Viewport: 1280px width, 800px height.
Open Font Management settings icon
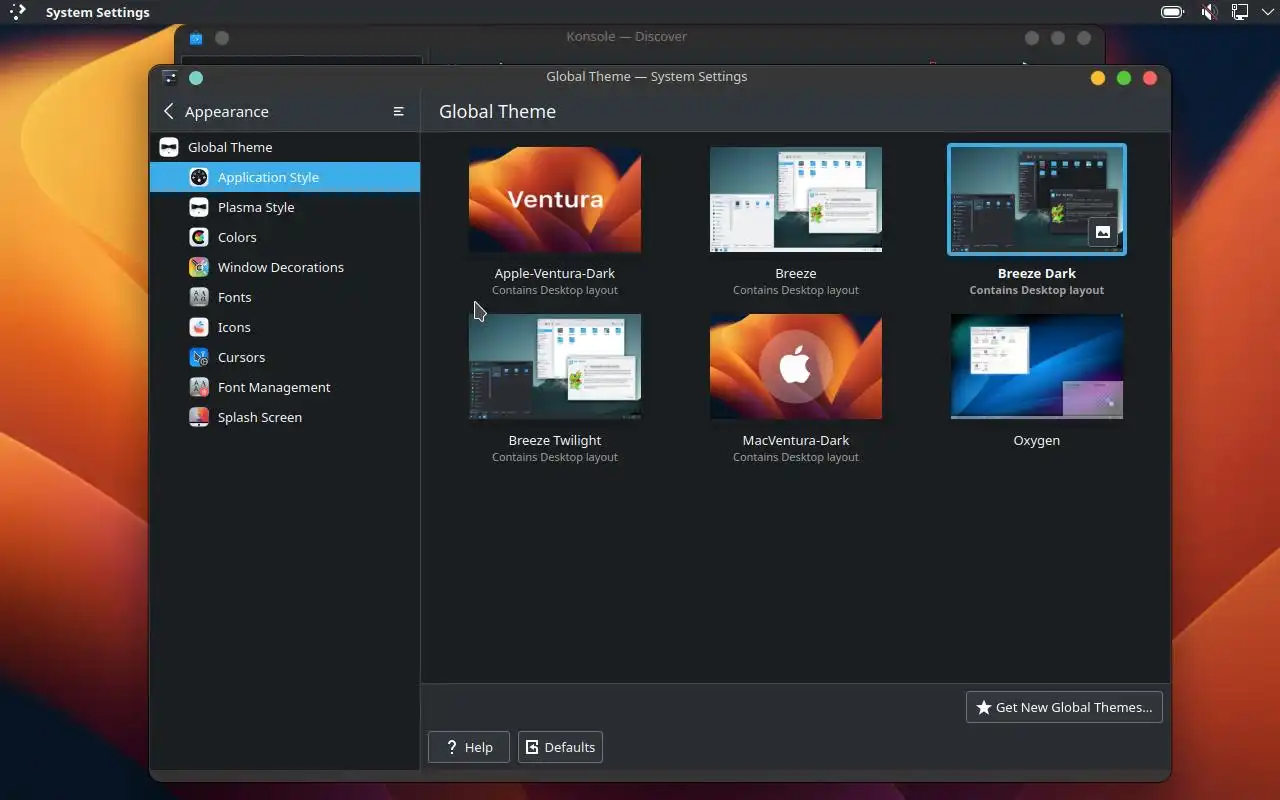[199, 387]
